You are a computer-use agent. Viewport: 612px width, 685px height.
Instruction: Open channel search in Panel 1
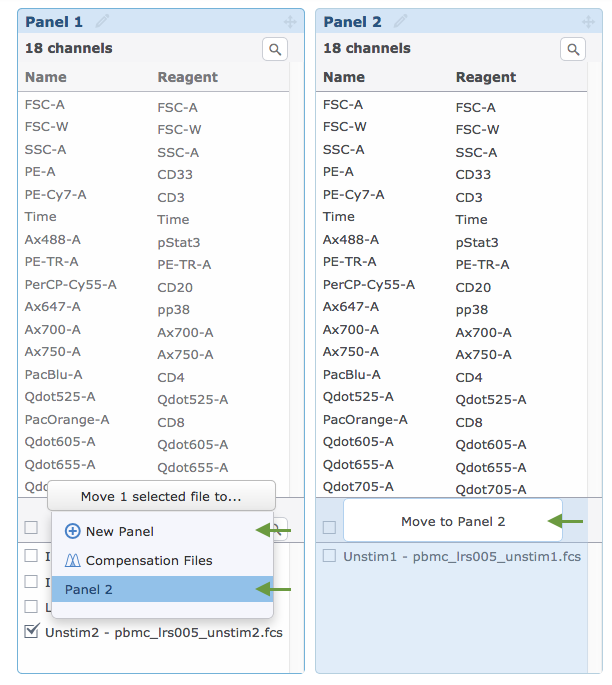click(275, 49)
